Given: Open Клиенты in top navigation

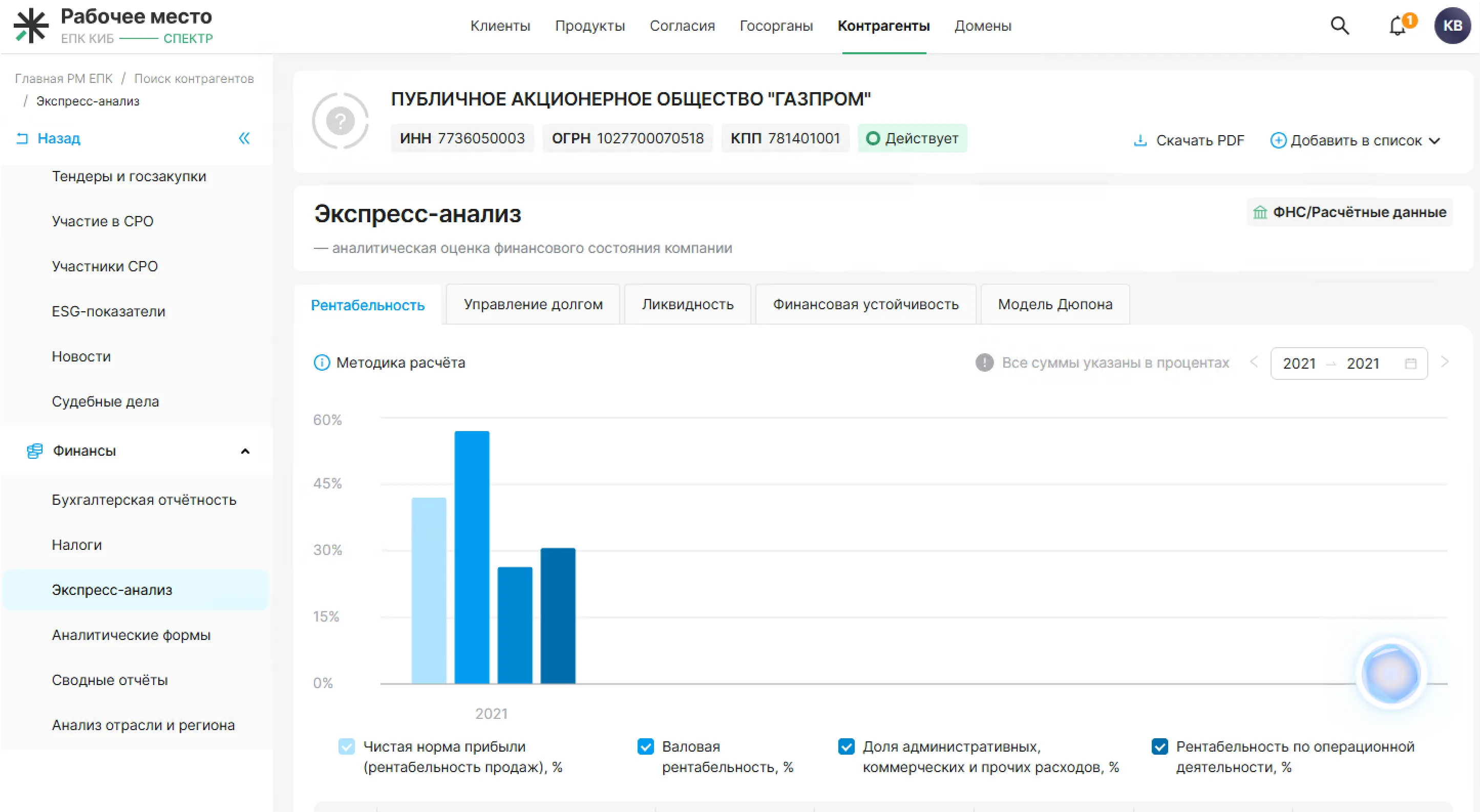Looking at the screenshot, I should [500, 26].
